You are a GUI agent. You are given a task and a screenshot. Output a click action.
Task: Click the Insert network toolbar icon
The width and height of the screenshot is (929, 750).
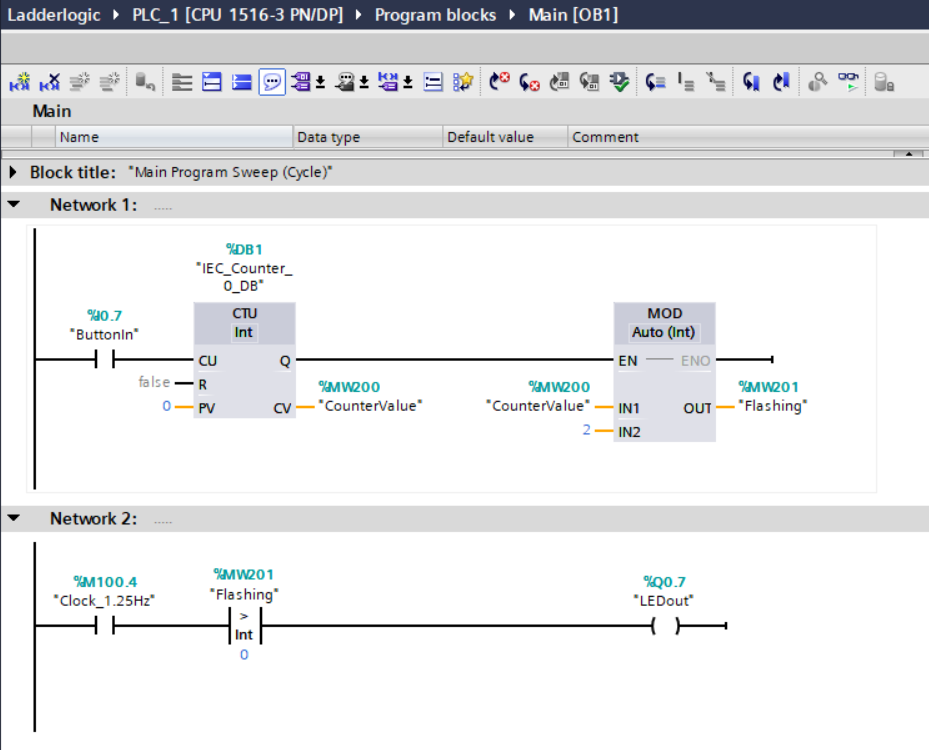pos(19,83)
